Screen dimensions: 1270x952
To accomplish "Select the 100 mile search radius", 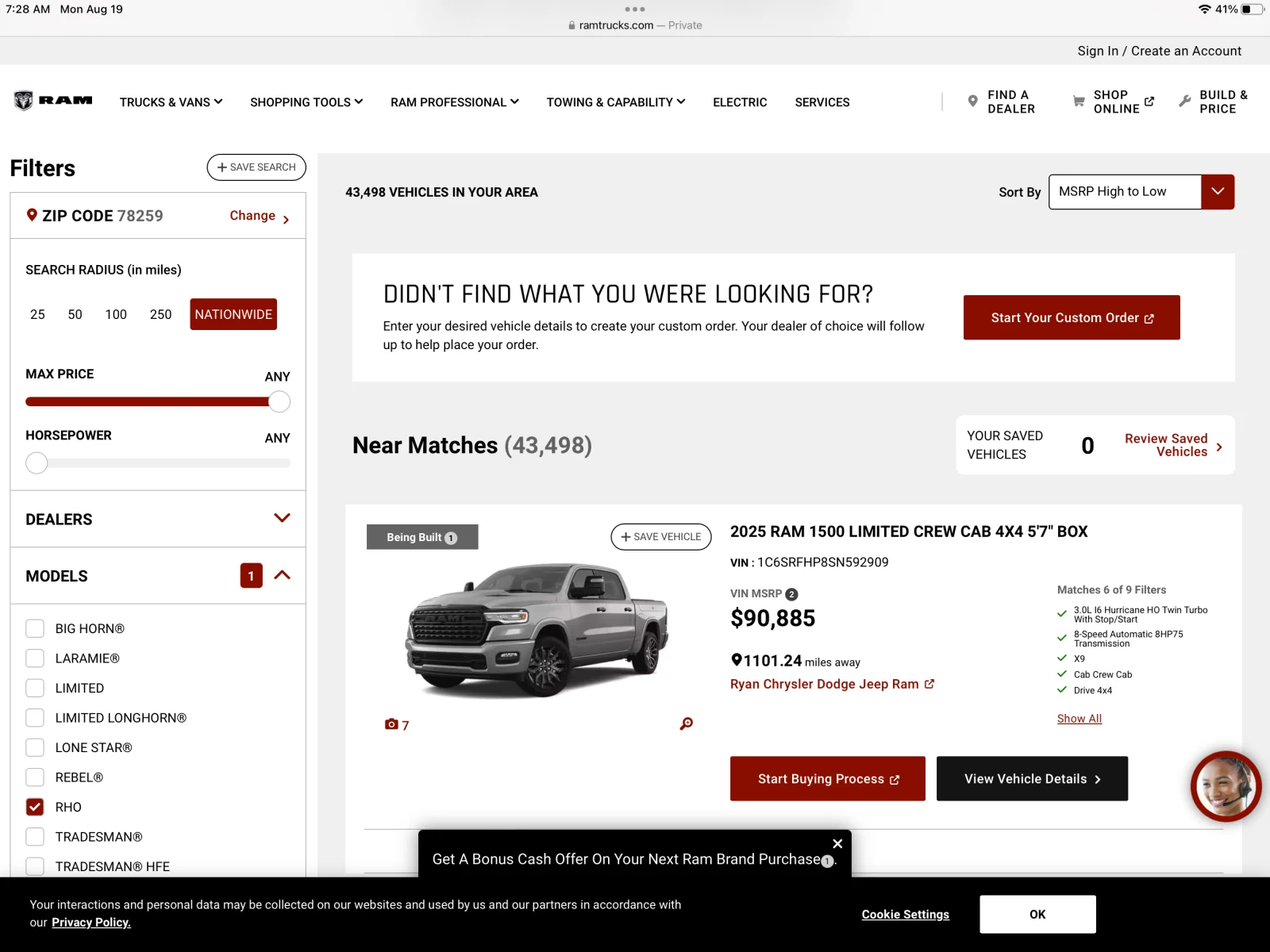I will coord(116,314).
